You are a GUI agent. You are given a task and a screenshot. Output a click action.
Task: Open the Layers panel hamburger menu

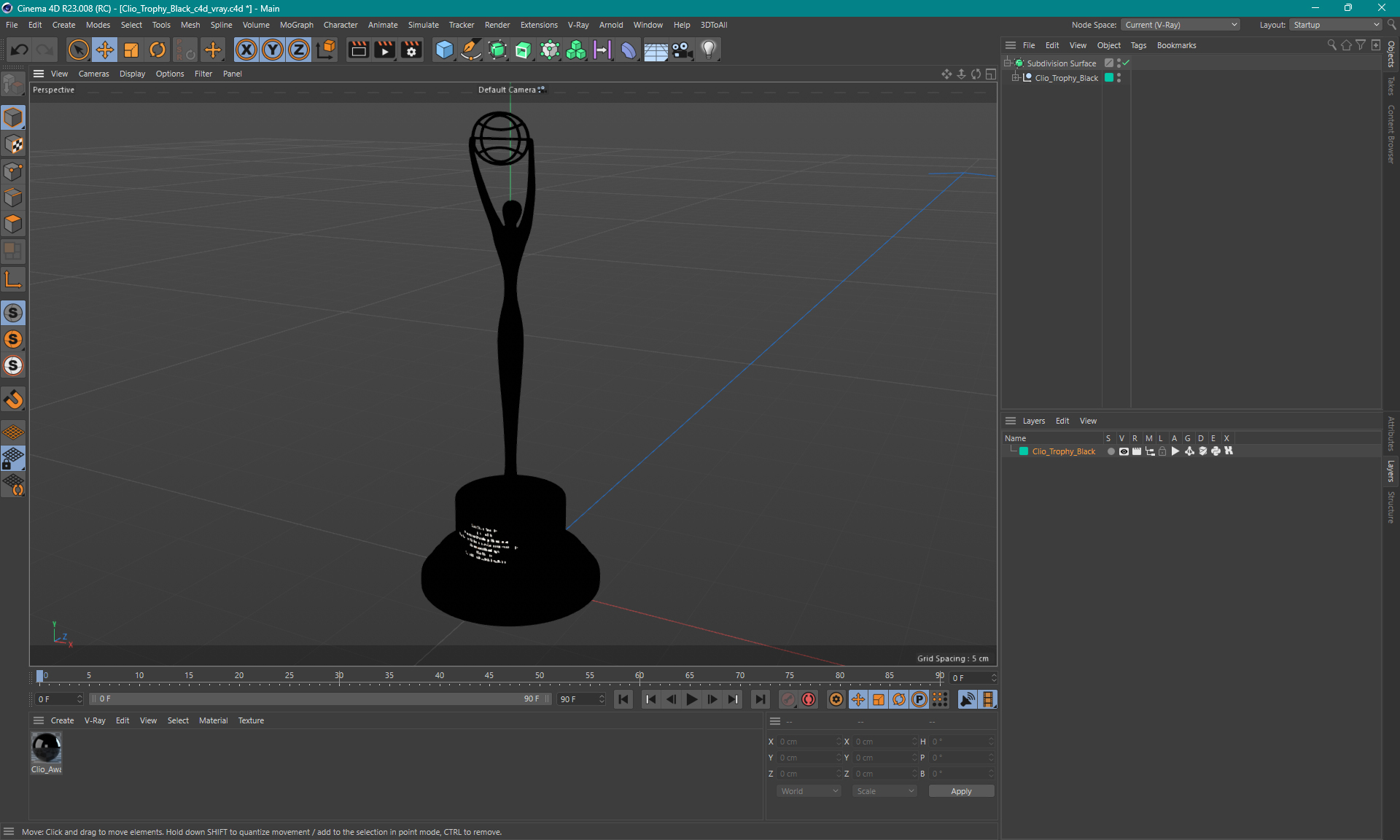point(1011,421)
